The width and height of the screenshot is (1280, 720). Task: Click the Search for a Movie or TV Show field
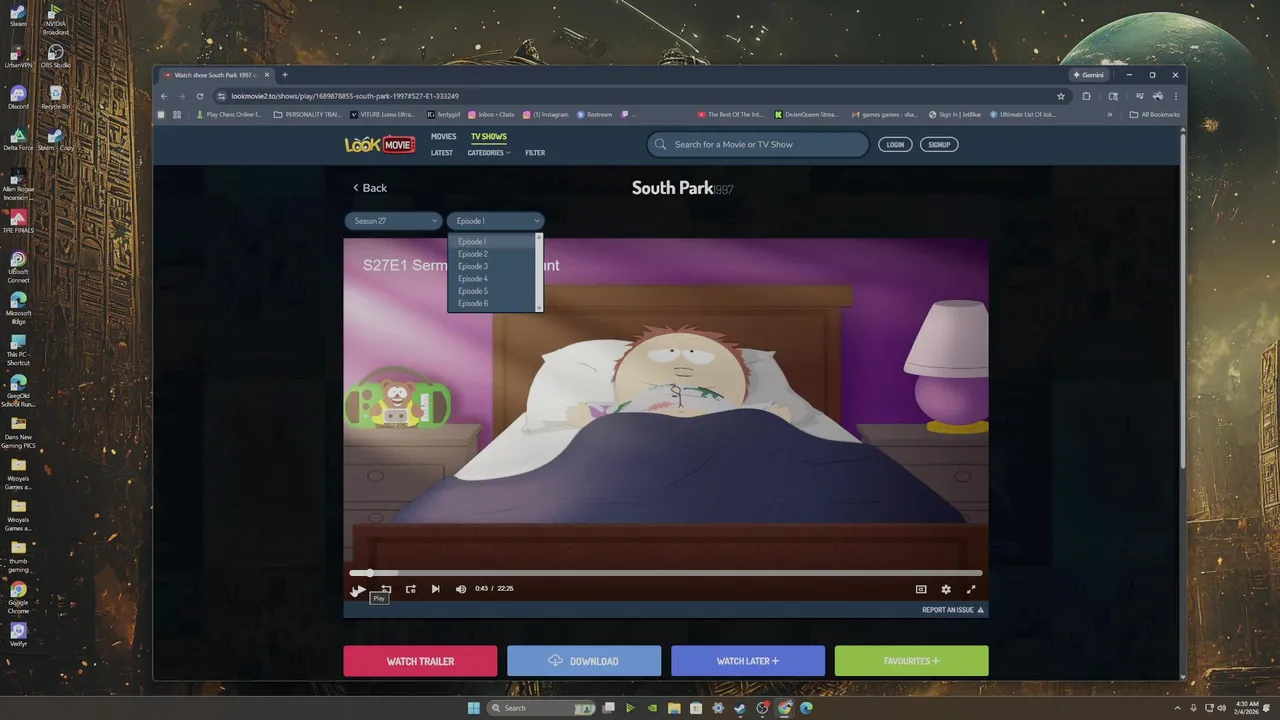click(x=757, y=144)
